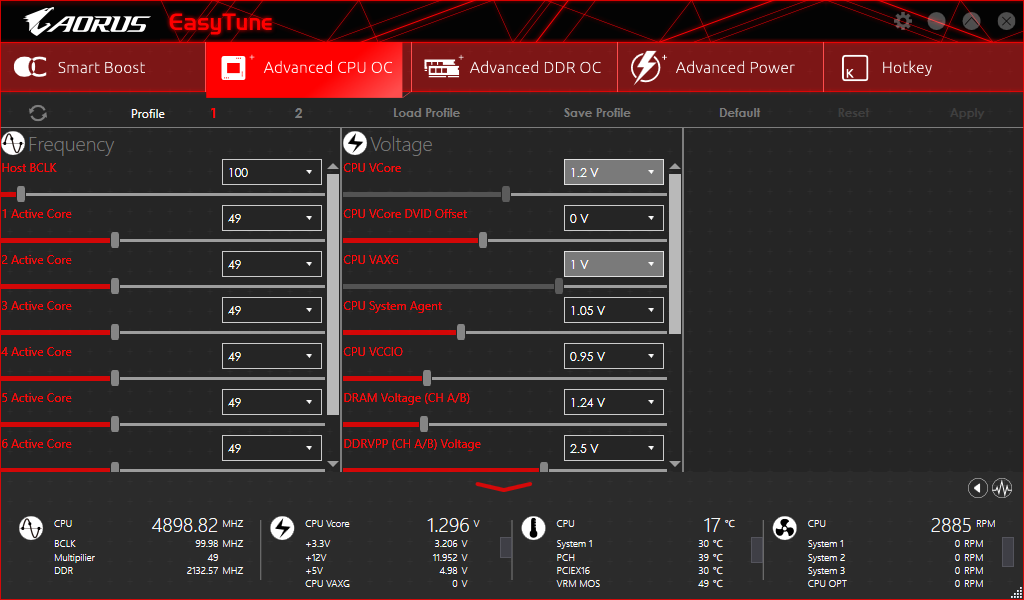Click the 1 Active Core slider handle
Viewport: 1024px width, 600px height.
pos(115,240)
